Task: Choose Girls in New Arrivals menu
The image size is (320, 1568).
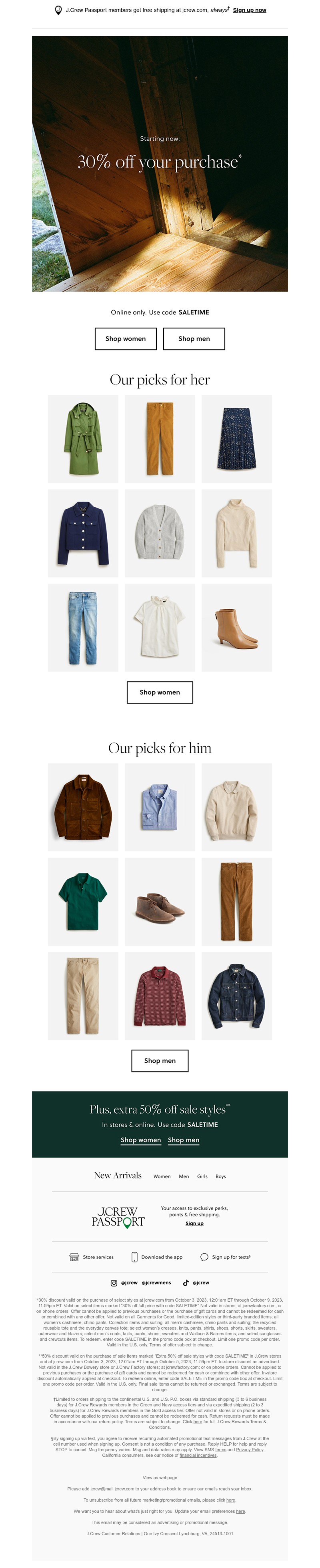Action: (202, 1177)
